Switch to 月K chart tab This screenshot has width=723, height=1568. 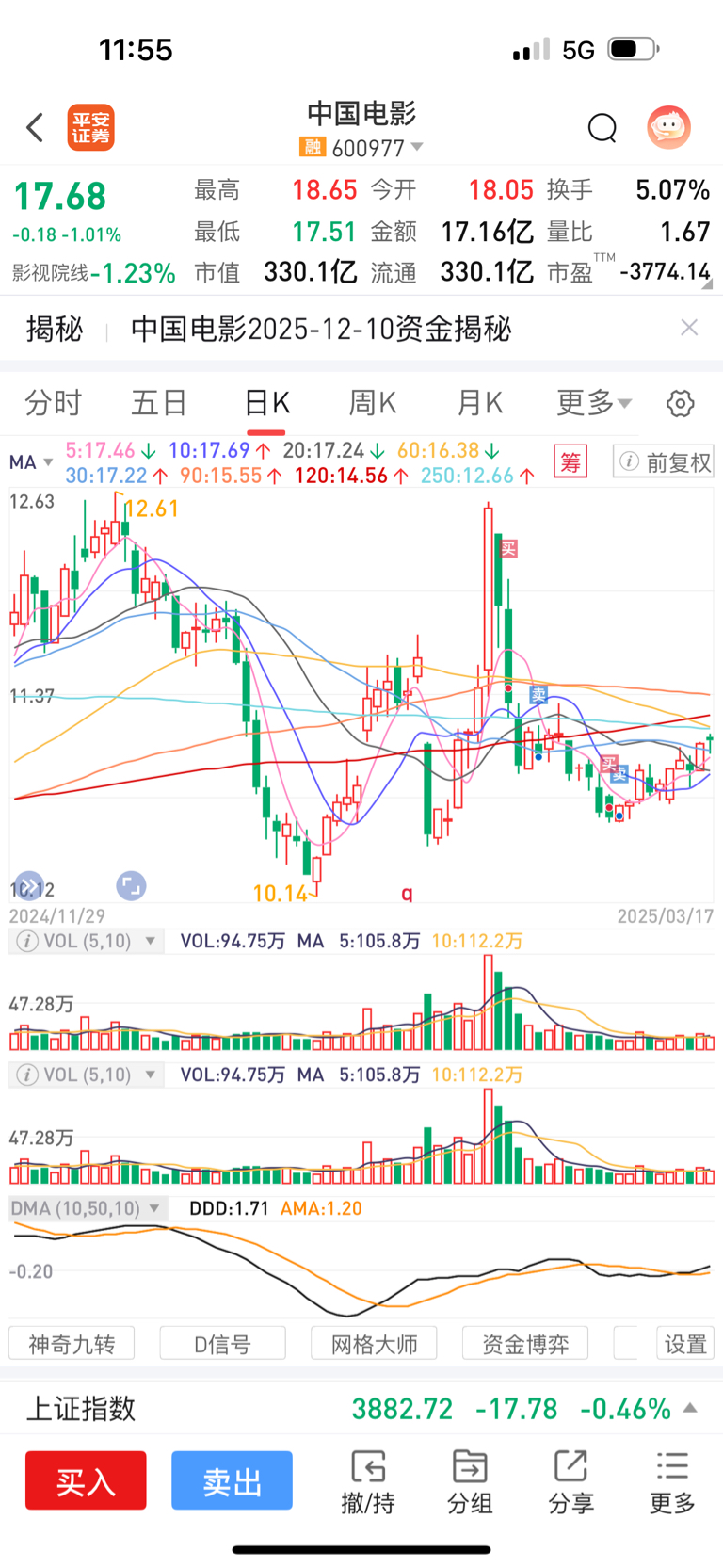pos(480,403)
